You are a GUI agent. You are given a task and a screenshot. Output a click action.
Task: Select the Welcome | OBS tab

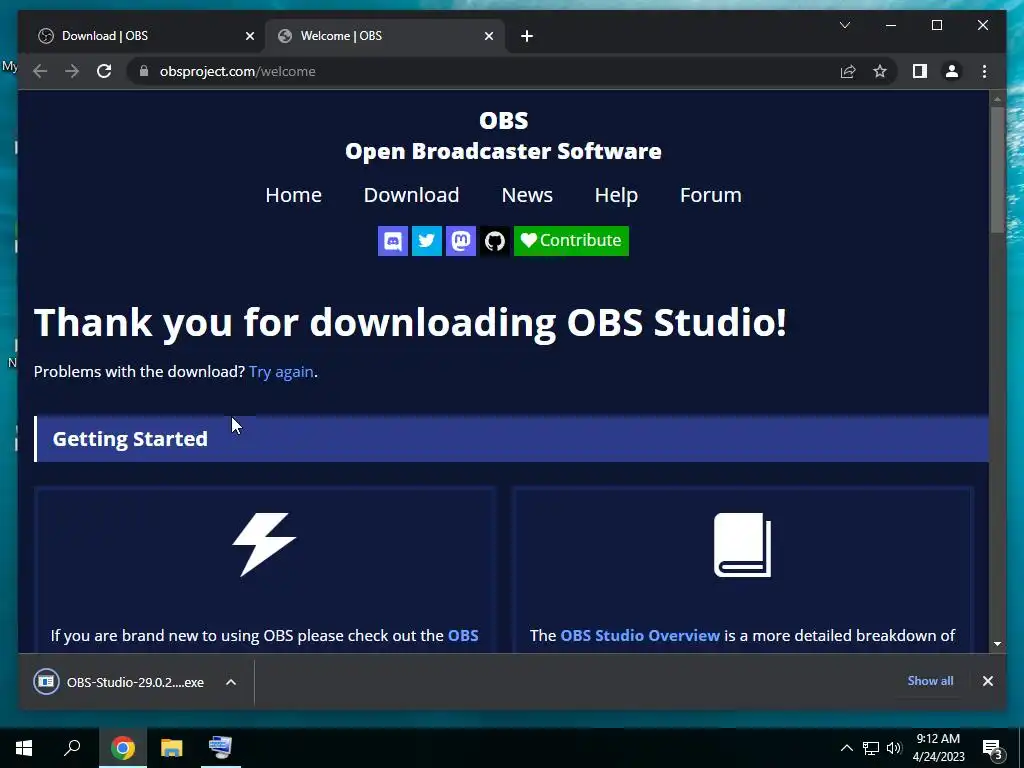click(385, 36)
